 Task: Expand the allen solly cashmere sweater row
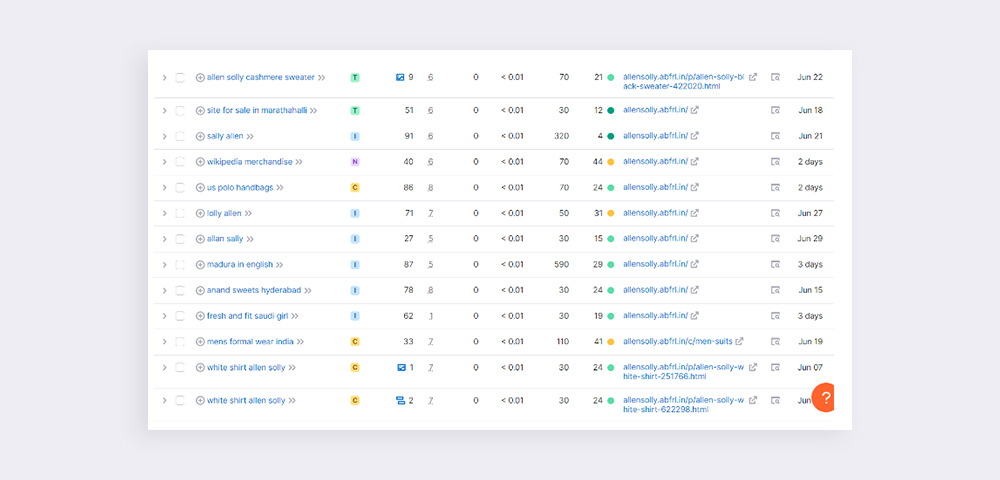(x=164, y=77)
